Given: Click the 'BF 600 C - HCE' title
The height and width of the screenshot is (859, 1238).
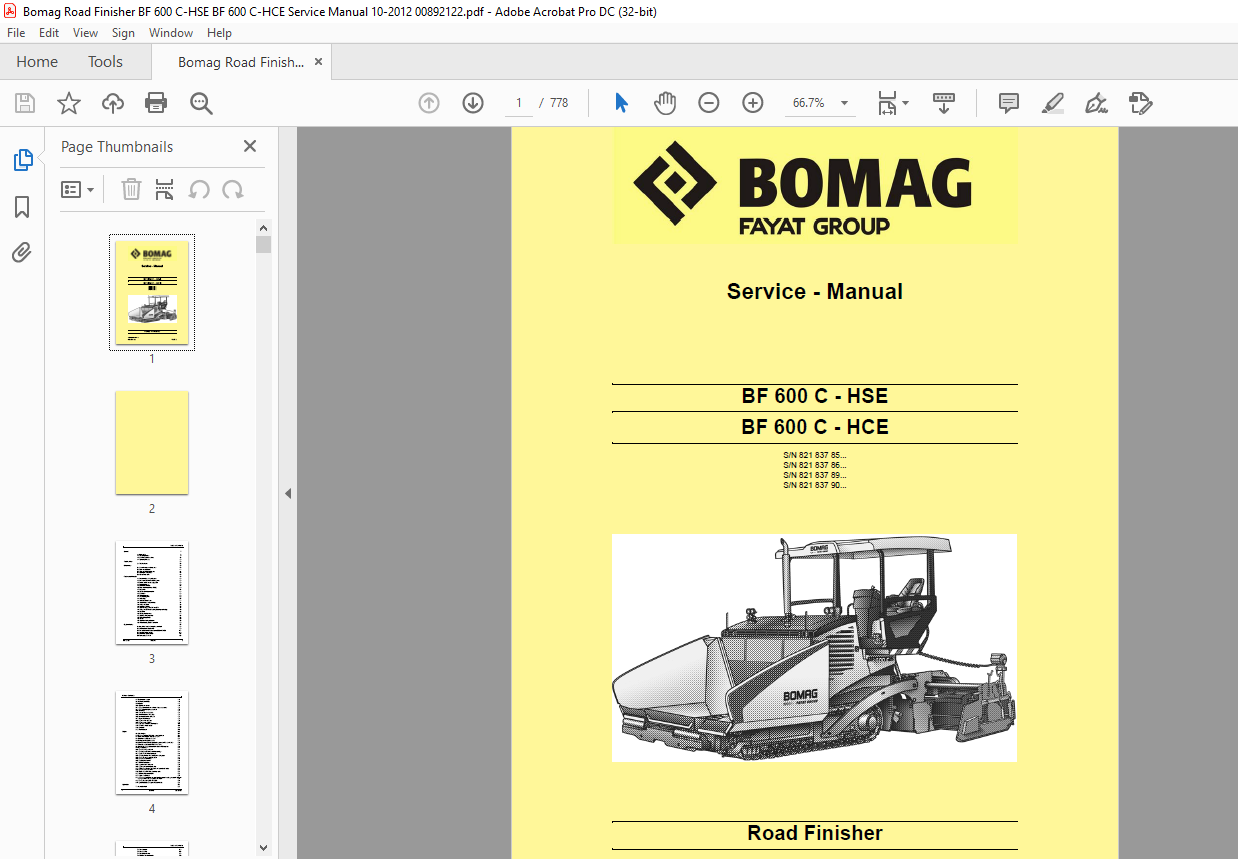Looking at the screenshot, I should [x=815, y=427].
